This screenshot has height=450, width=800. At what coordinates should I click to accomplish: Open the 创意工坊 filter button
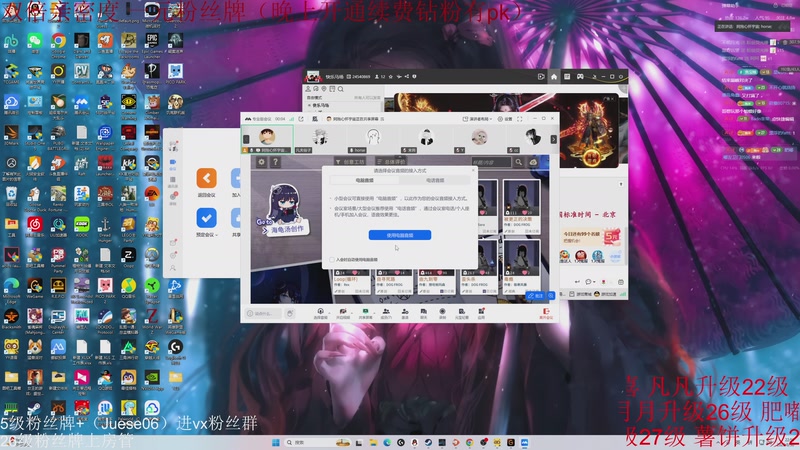click(349, 162)
